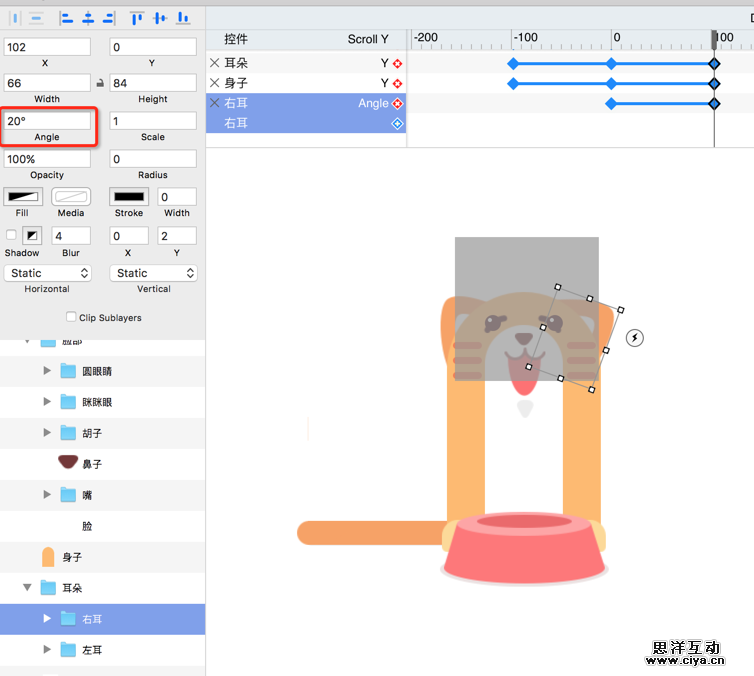Image resolution: width=754 pixels, height=676 pixels.
Task: Click the Width field showing 66
Action: (47, 83)
